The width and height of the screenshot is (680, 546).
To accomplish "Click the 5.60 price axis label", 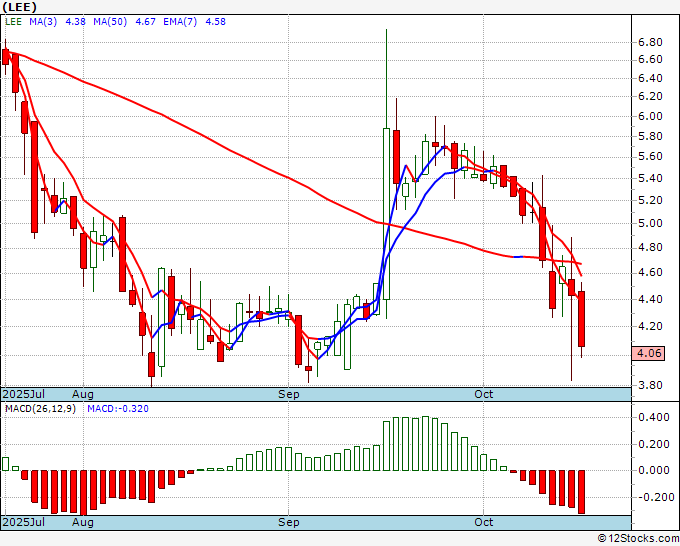I will point(650,156).
